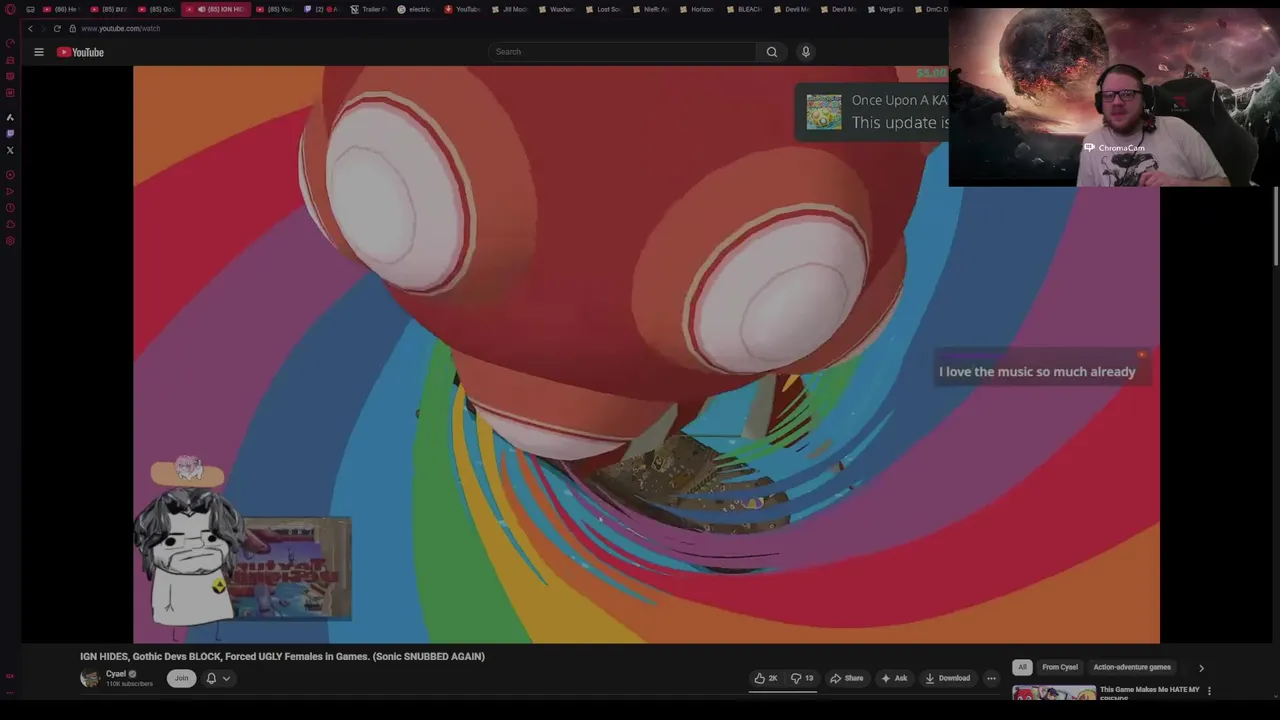Switch to the Vergil tab
The height and width of the screenshot is (720, 1280).
pyautogui.click(x=885, y=9)
